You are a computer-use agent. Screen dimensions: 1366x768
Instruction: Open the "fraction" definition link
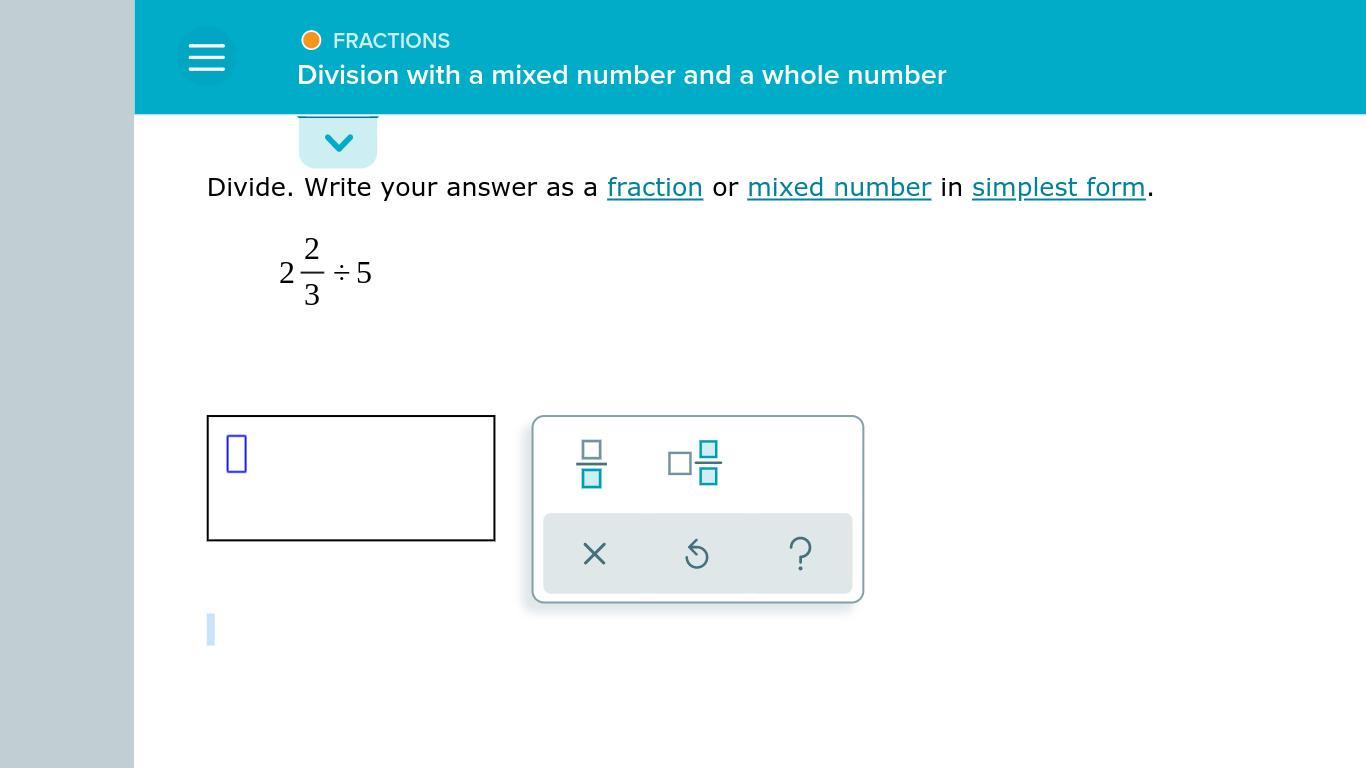[x=655, y=187]
